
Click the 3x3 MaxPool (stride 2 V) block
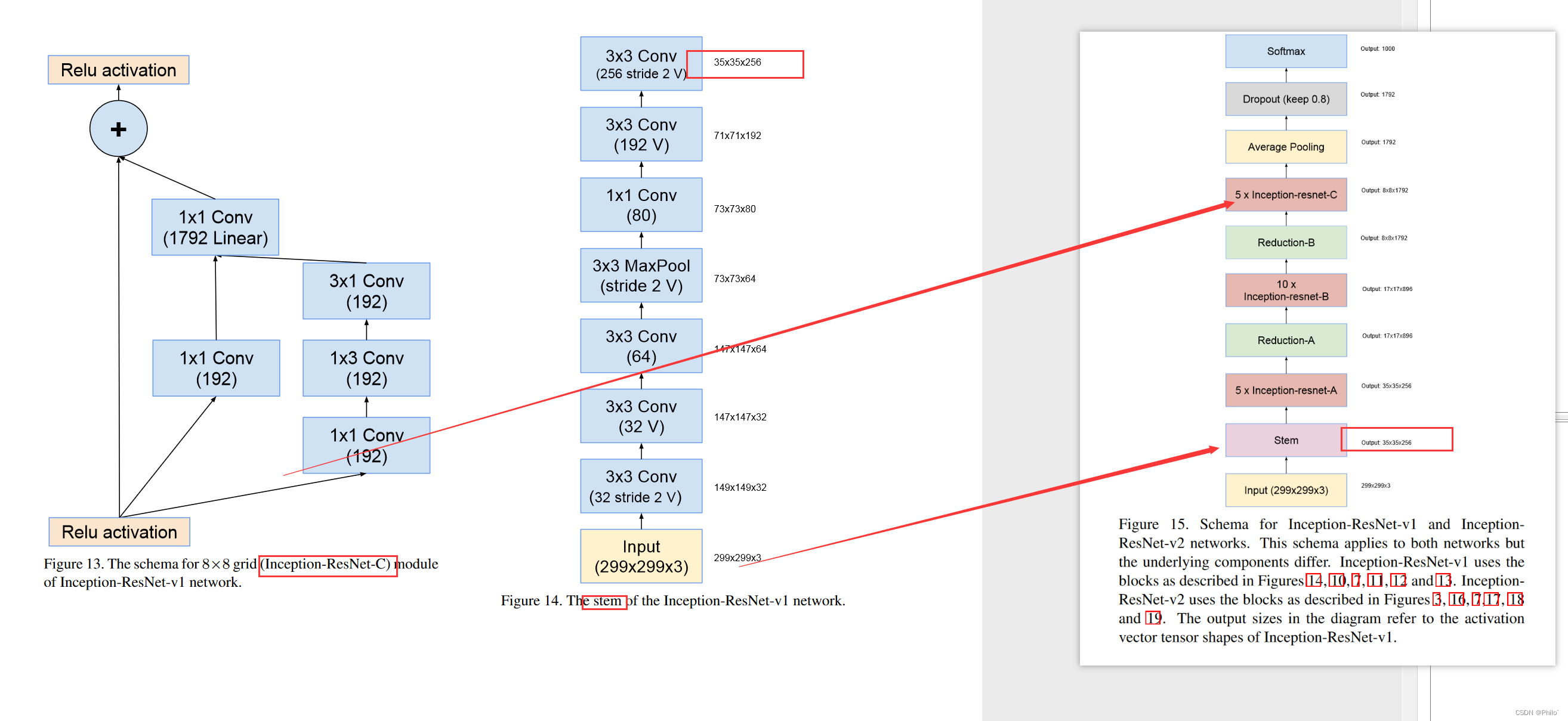(641, 275)
